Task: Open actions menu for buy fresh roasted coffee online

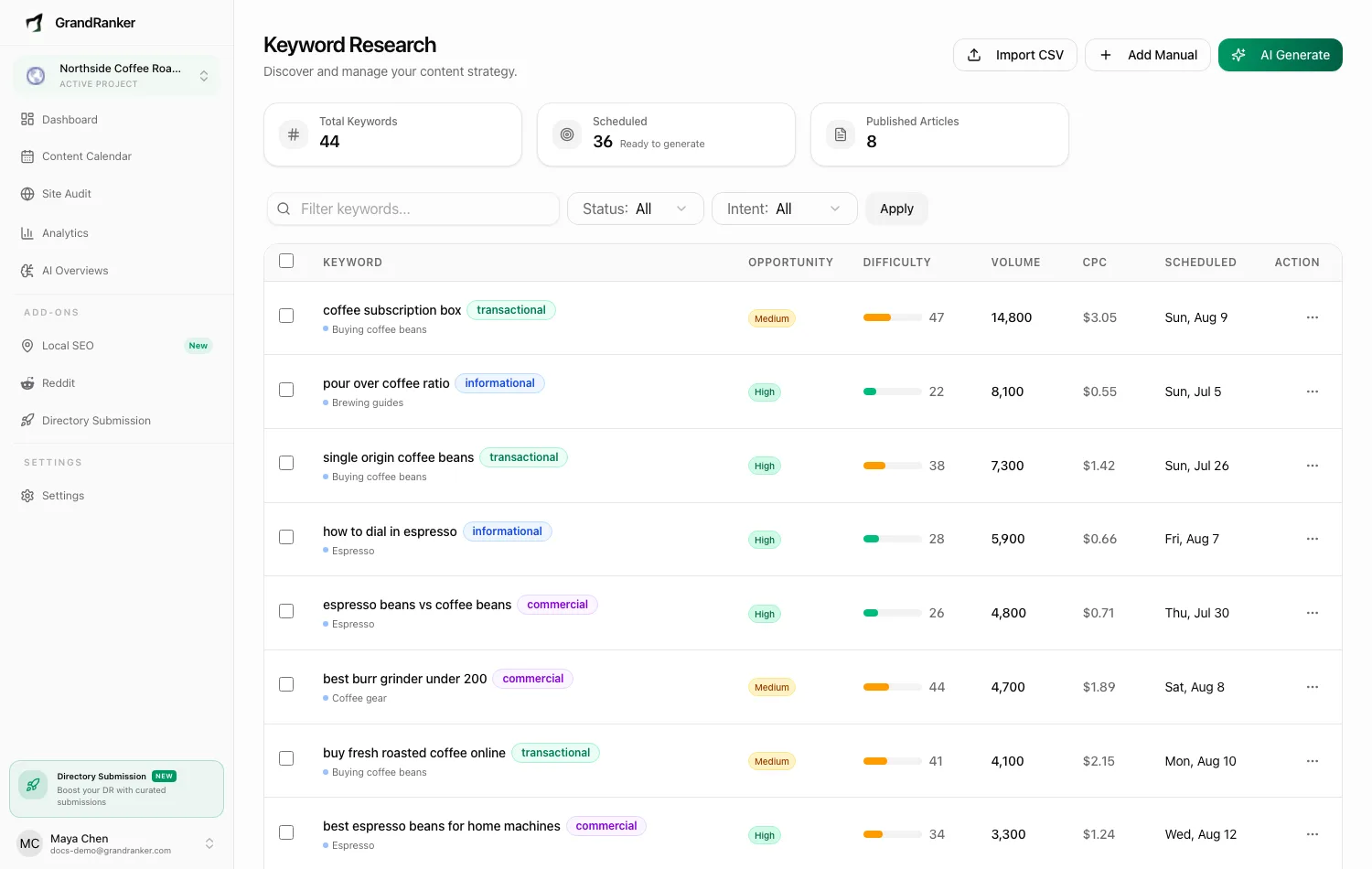Action: point(1313,761)
